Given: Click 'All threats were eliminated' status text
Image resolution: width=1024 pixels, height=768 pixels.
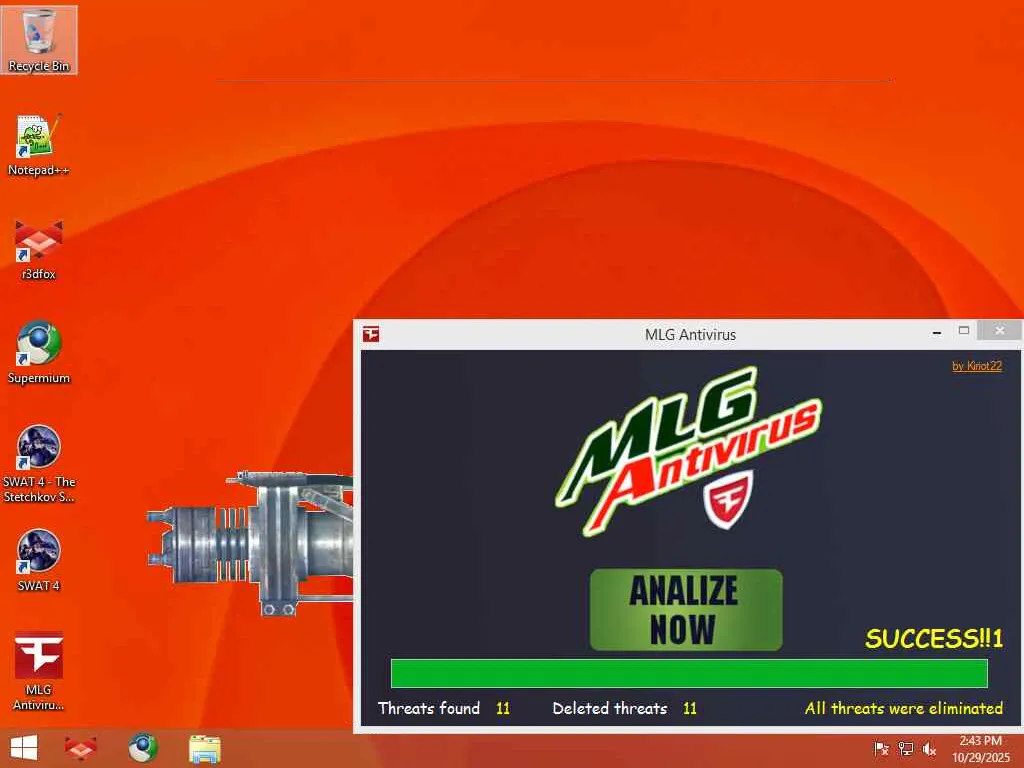Looking at the screenshot, I should [904, 709].
